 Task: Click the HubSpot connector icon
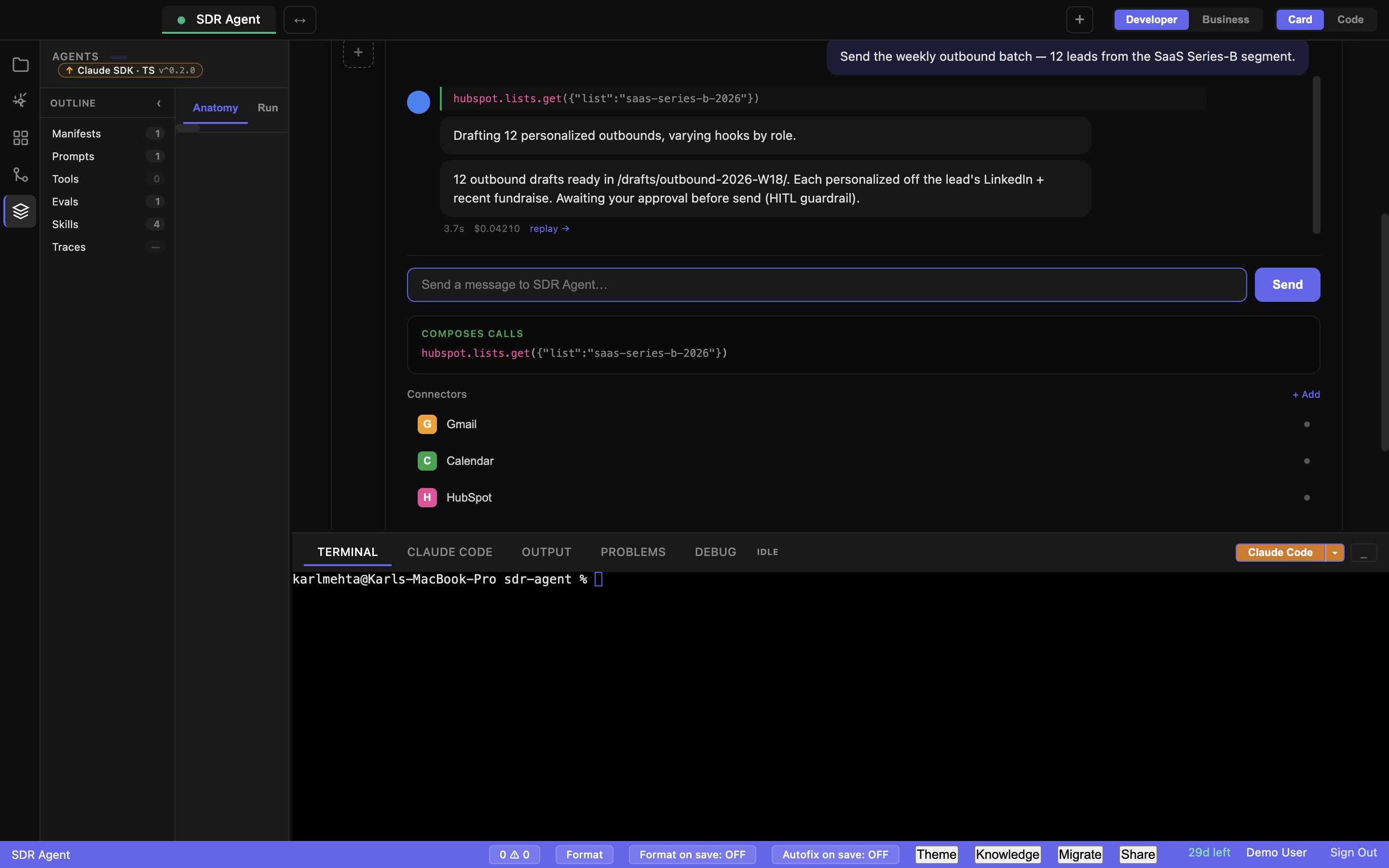[427, 498]
